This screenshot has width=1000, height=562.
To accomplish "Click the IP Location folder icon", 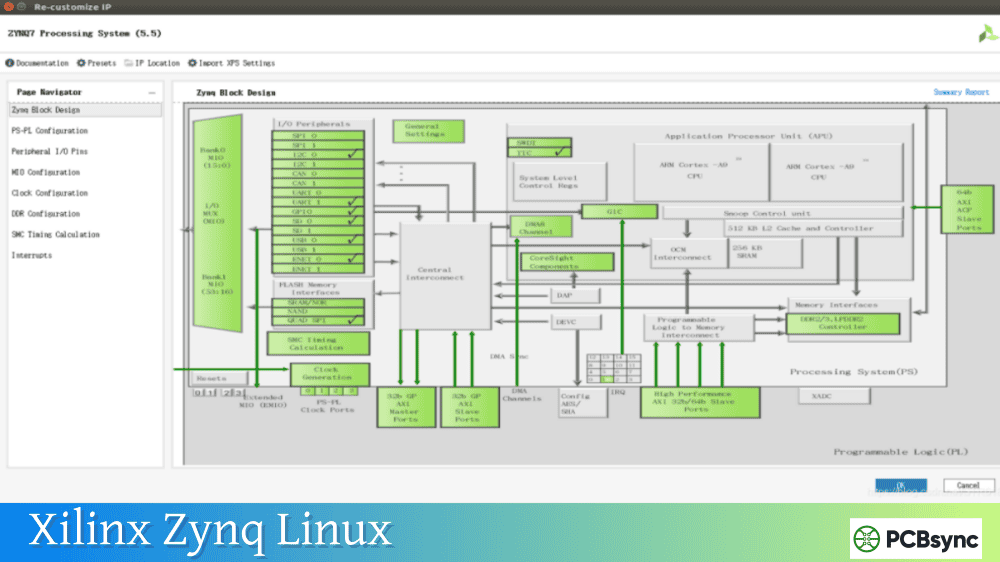I will [129, 63].
